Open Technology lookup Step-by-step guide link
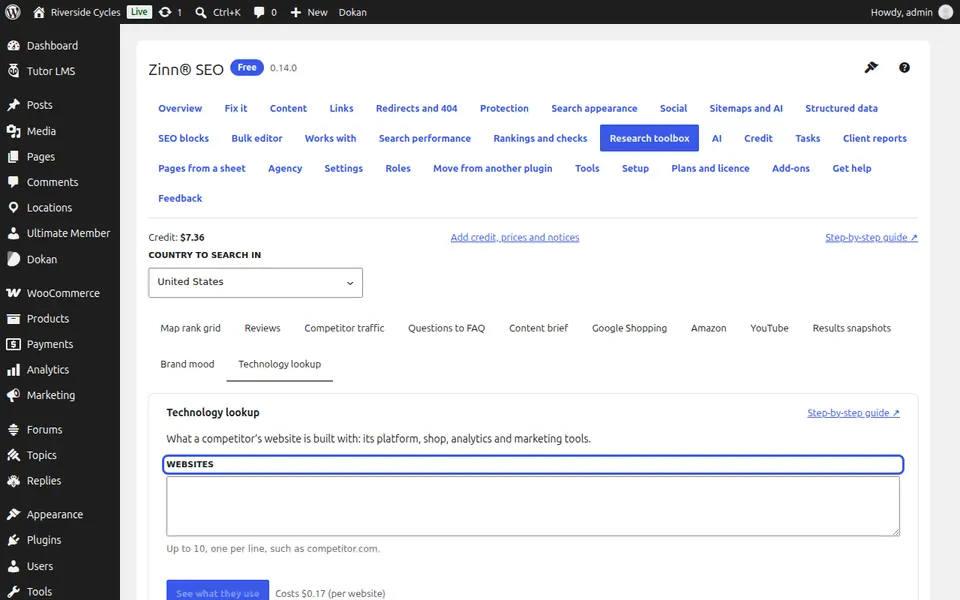960x600 pixels. [x=853, y=413]
